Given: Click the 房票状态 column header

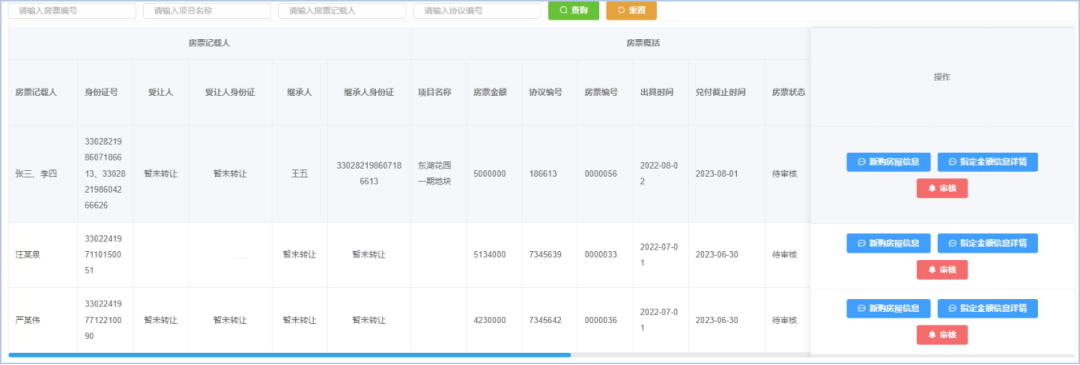Looking at the screenshot, I should pyautogui.click(x=789, y=92).
